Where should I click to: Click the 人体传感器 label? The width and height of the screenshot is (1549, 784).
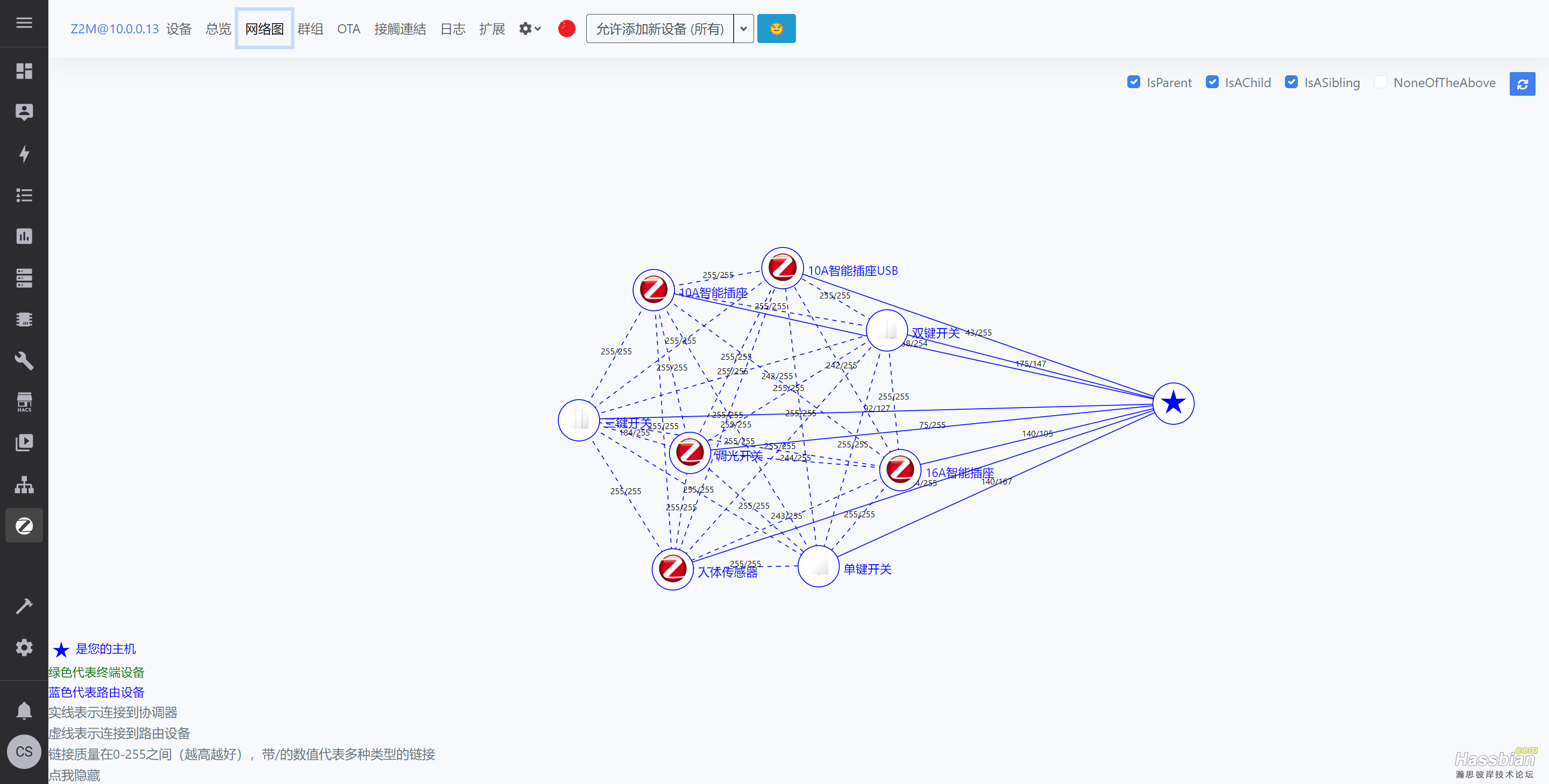click(x=727, y=572)
